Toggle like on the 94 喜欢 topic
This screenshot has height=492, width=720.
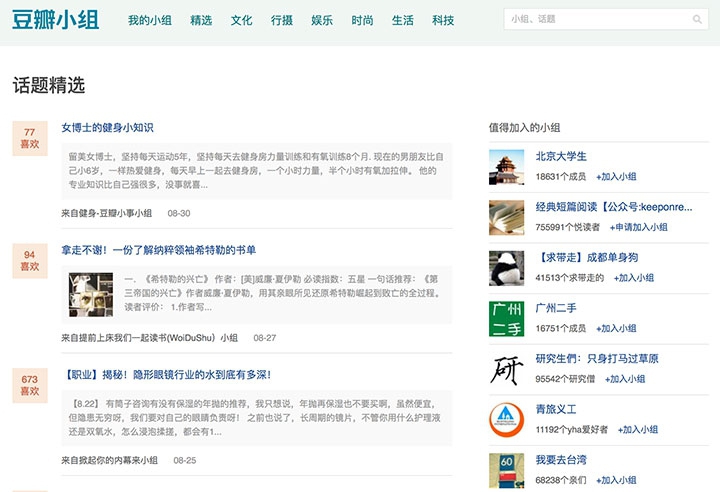[x=30, y=261]
